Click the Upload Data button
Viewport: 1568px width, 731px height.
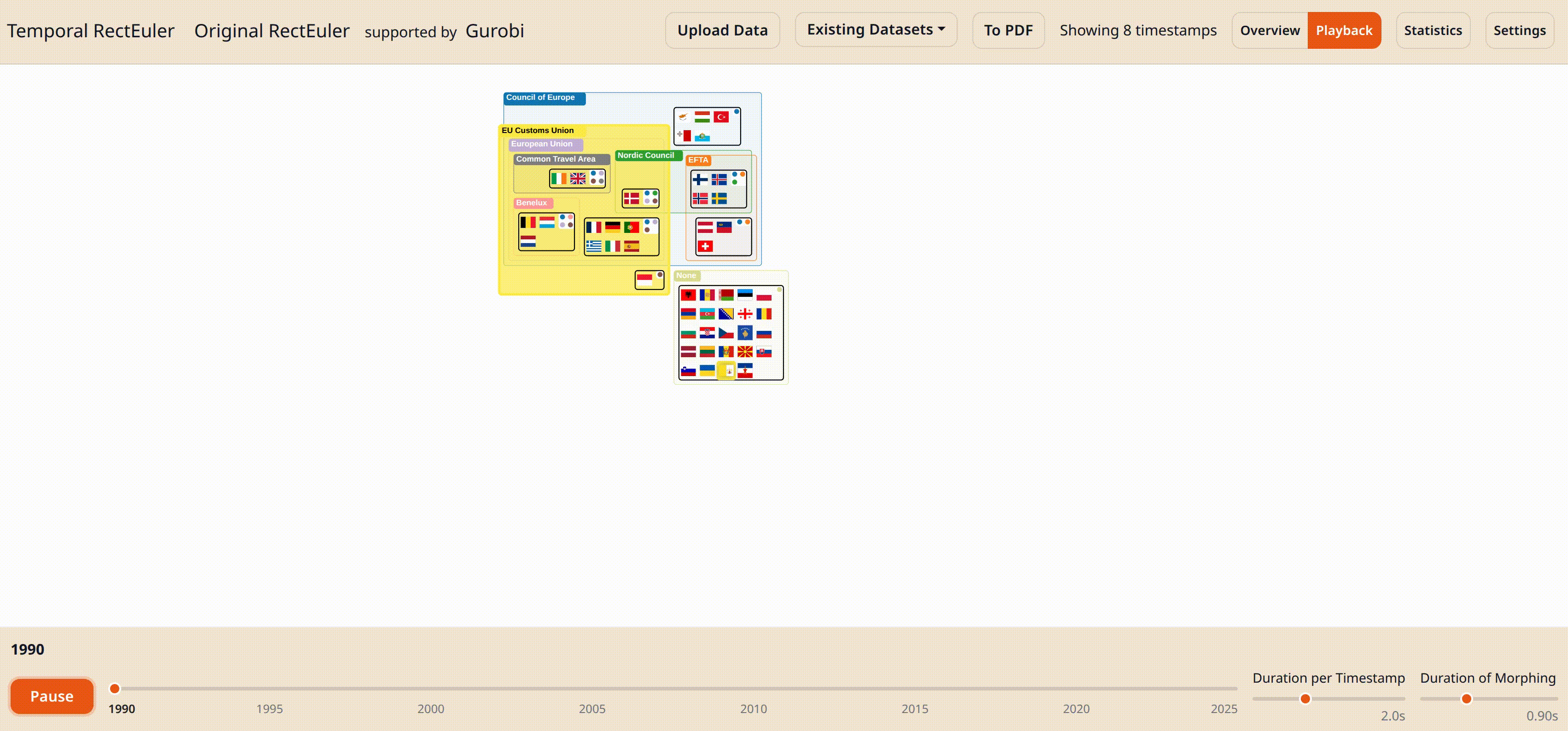(x=723, y=30)
